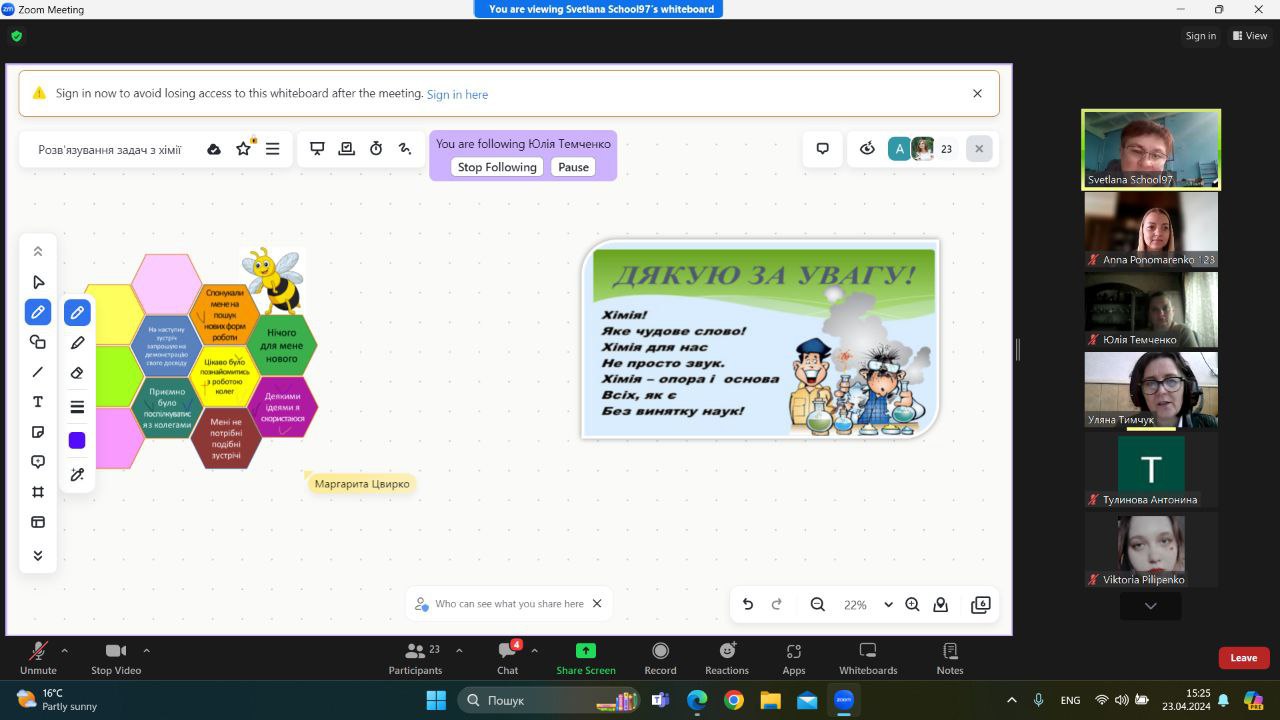The width and height of the screenshot is (1280, 720).
Task: Select the Frame tool in toolbar
Action: (38, 492)
